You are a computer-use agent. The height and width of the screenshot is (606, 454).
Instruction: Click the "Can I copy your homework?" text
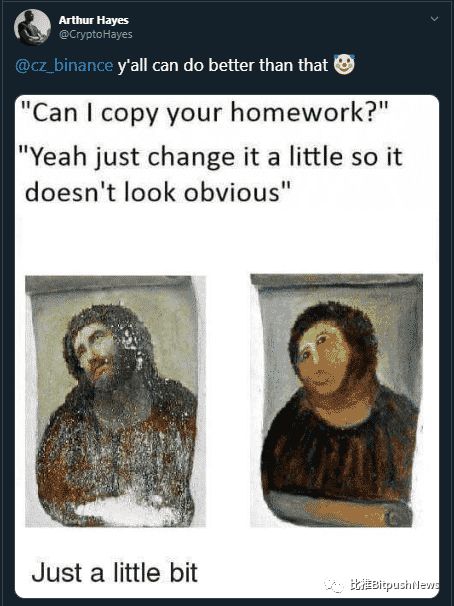click(x=204, y=113)
